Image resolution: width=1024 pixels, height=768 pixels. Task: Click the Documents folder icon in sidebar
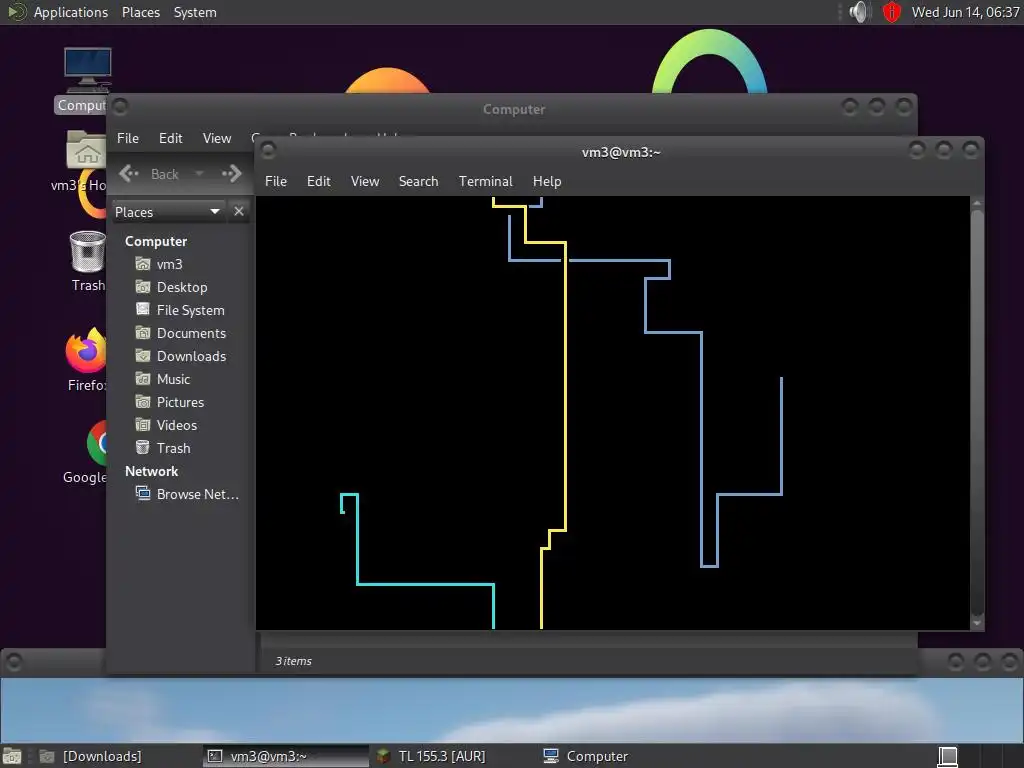142,332
